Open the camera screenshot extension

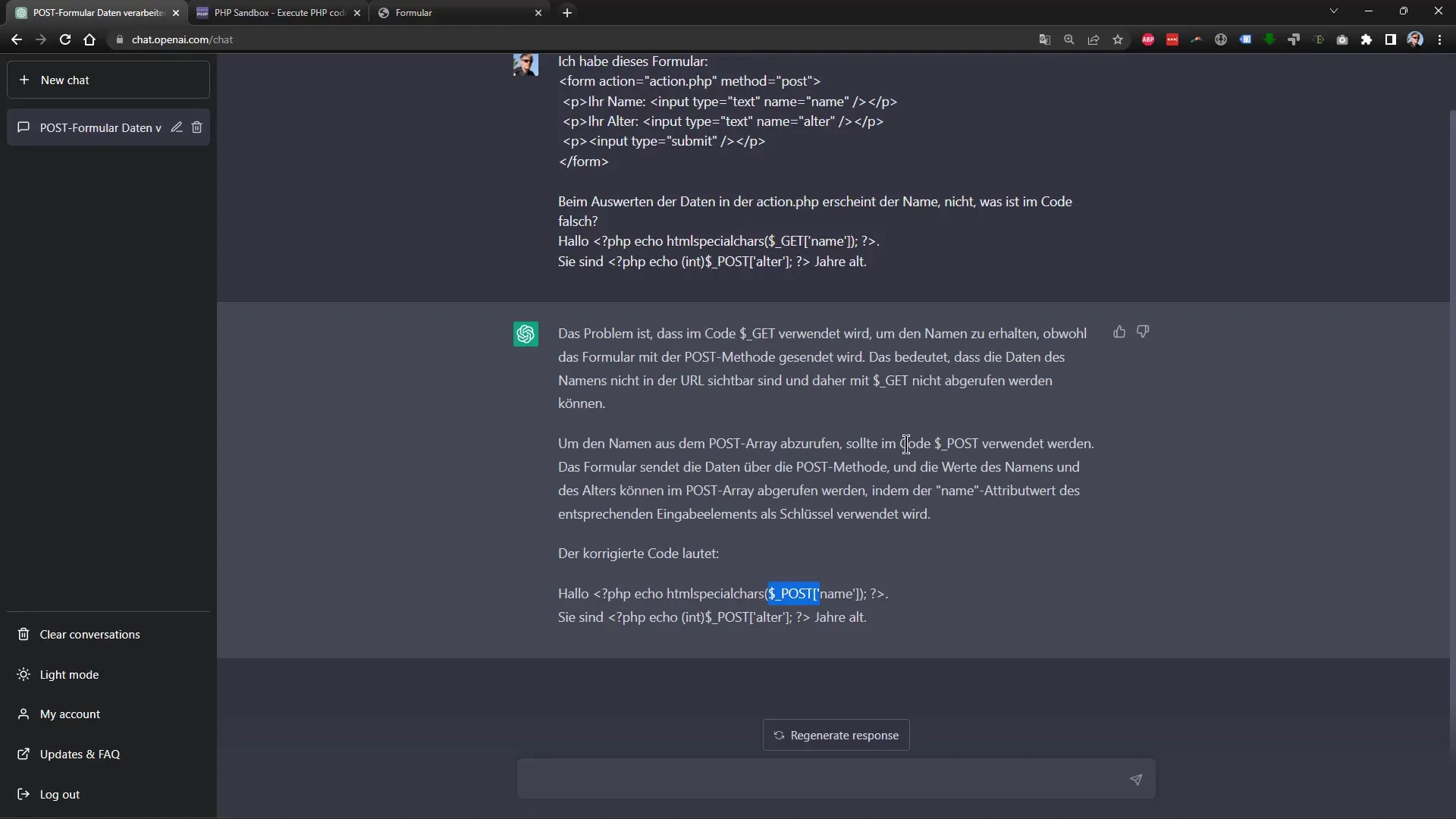coord(1342,39)
